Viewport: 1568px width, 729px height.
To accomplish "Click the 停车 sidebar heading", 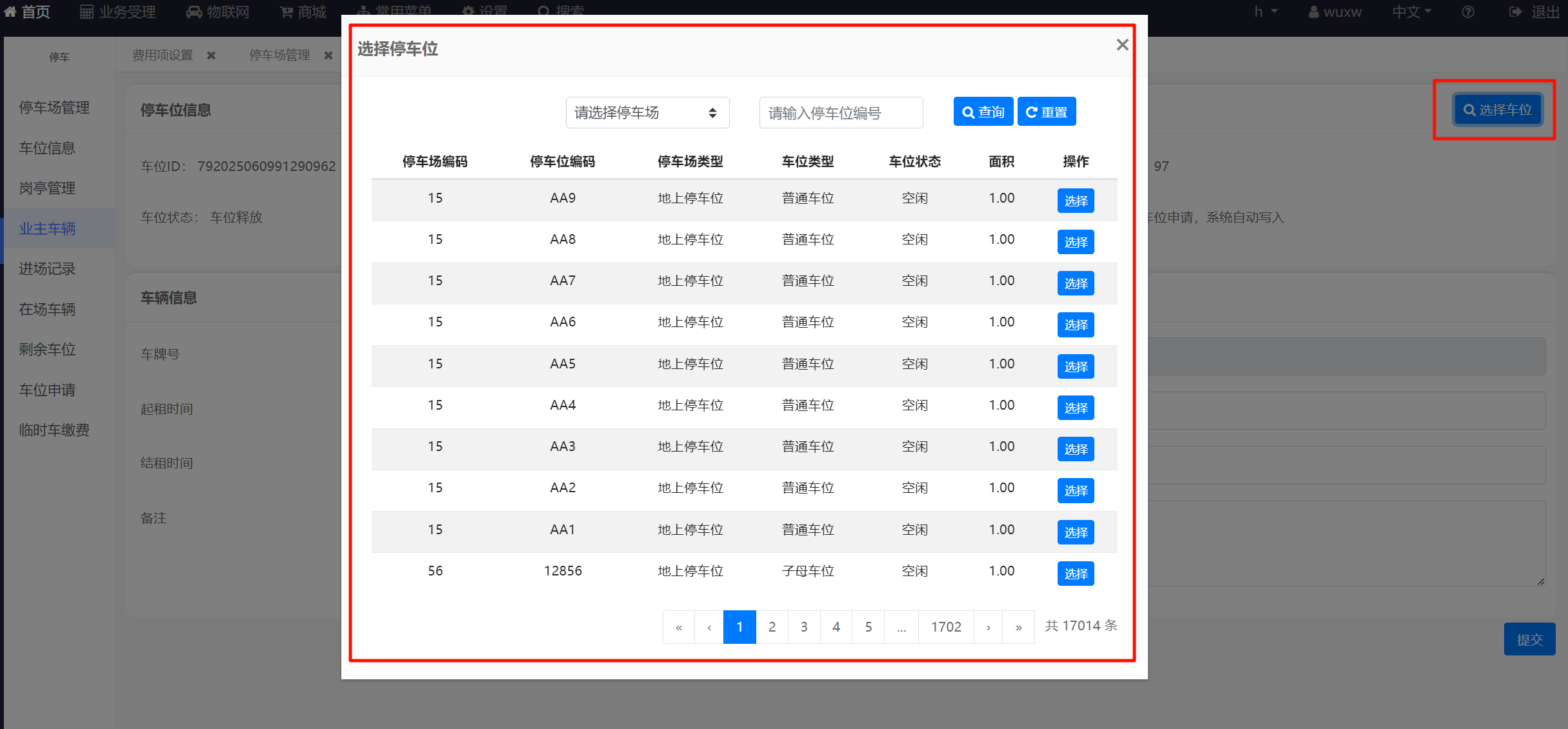I will pyautogui.click(x=59, y=57).
